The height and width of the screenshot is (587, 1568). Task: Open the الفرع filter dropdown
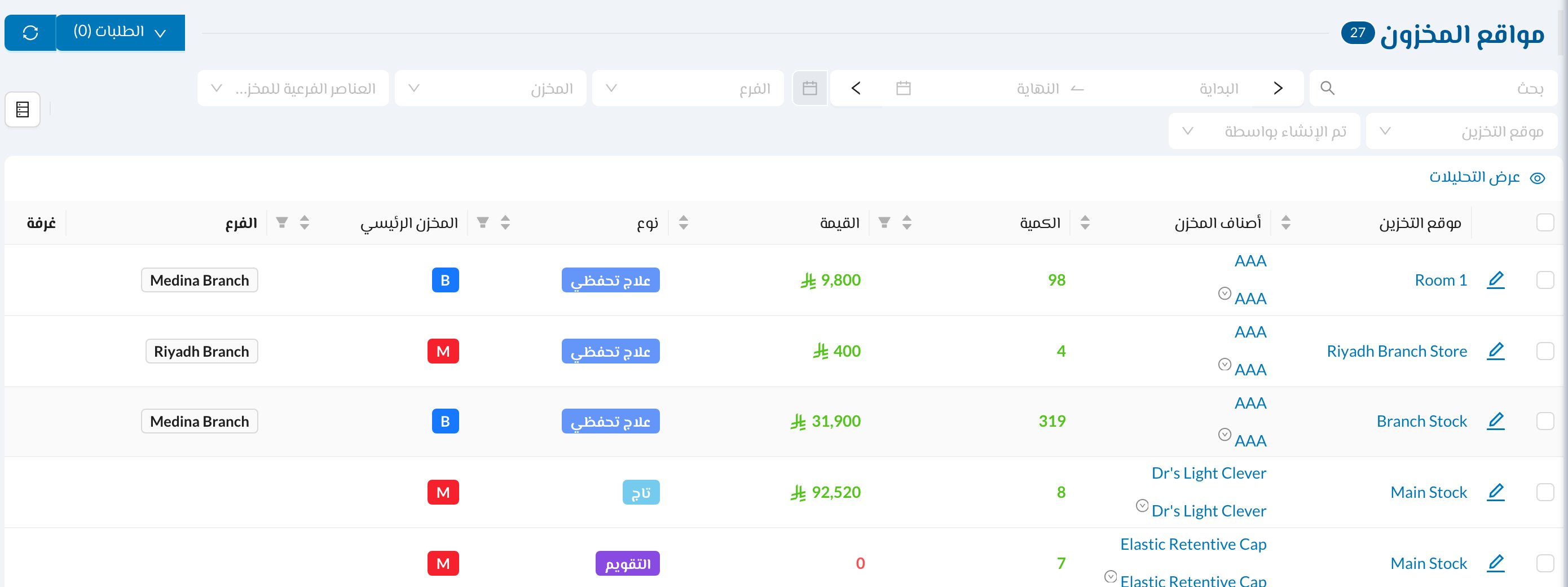click(x=688, y=88)
